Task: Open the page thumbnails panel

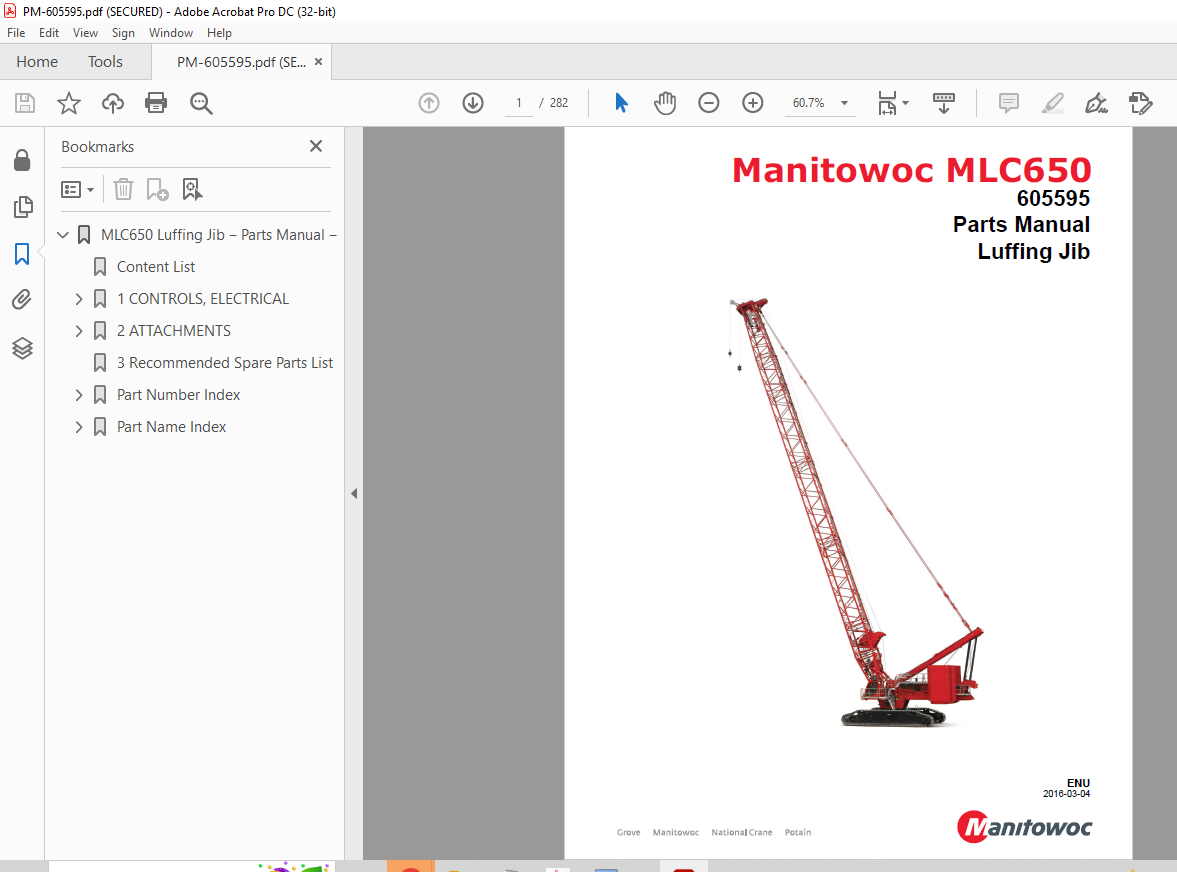Action: click(x=23, y=206)
